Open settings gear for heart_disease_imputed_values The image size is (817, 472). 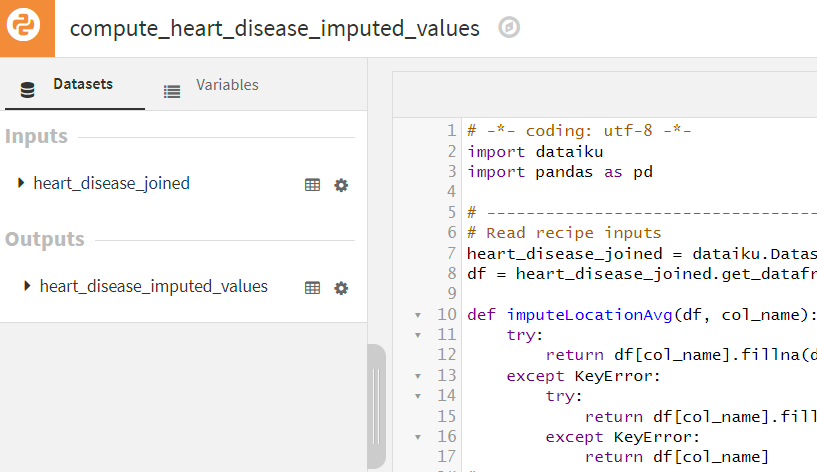point(341,288)
